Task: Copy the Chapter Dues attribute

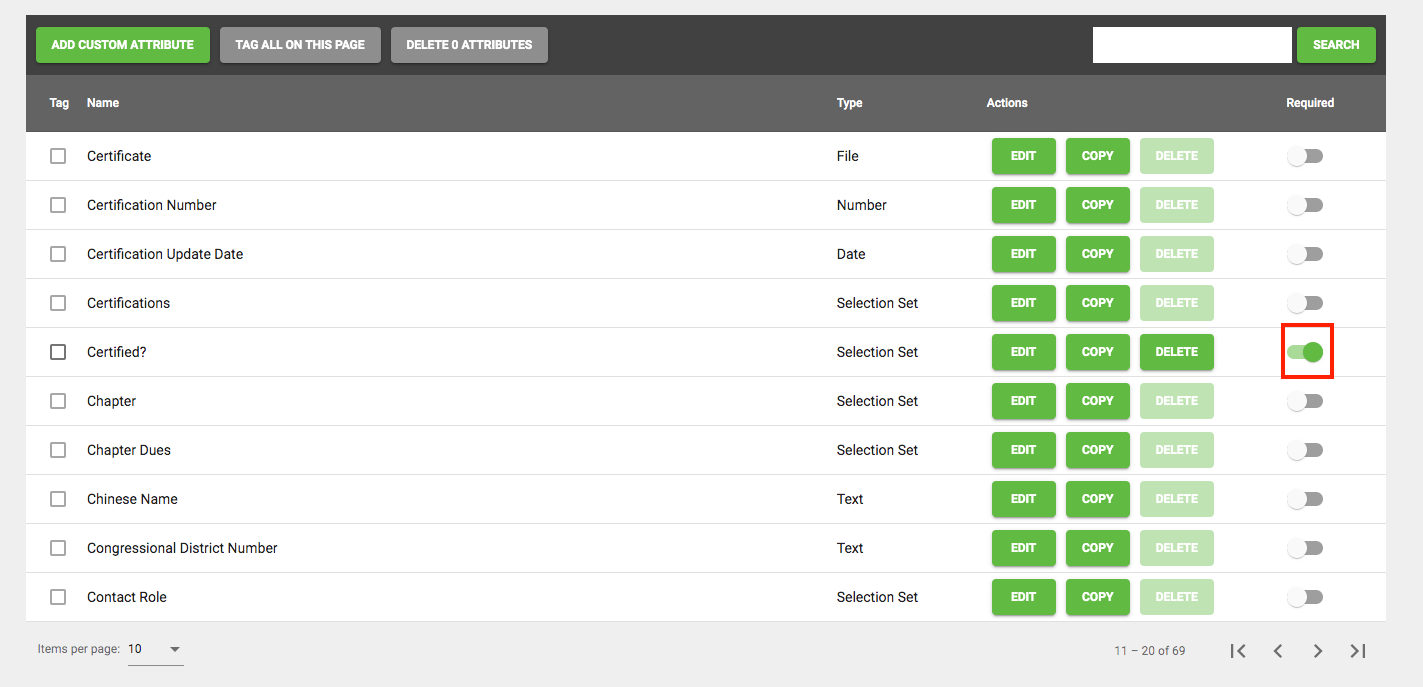Action: [x=1098, y=450]
